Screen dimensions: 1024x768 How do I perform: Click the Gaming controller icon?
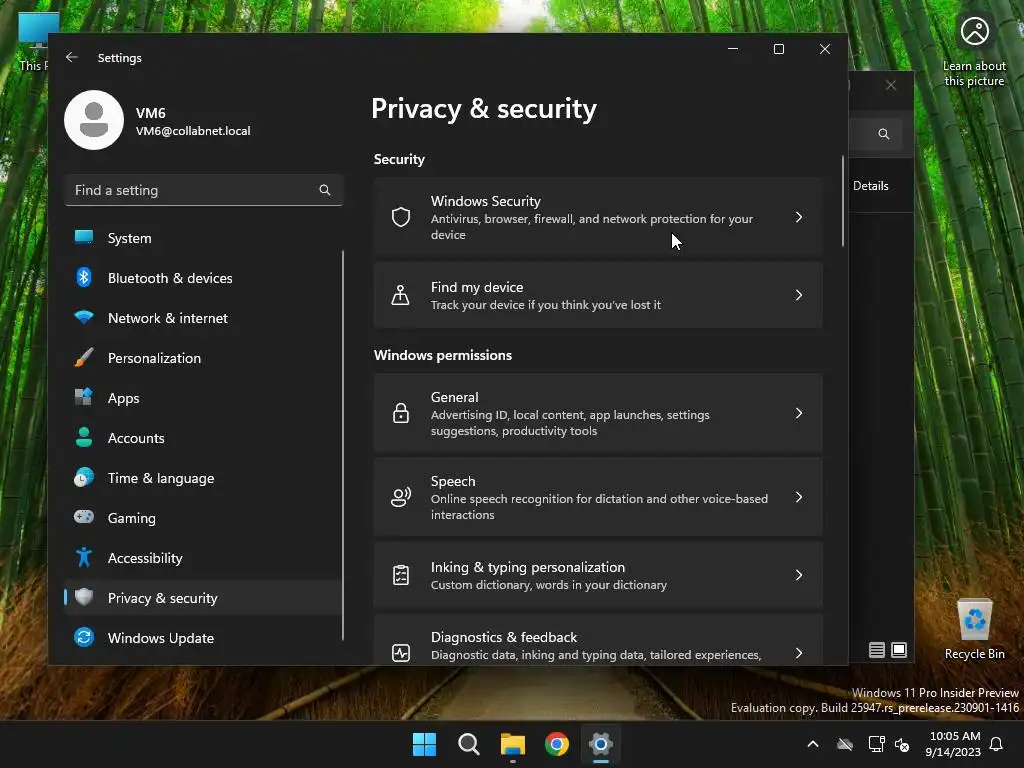click(x=84, y=517)
